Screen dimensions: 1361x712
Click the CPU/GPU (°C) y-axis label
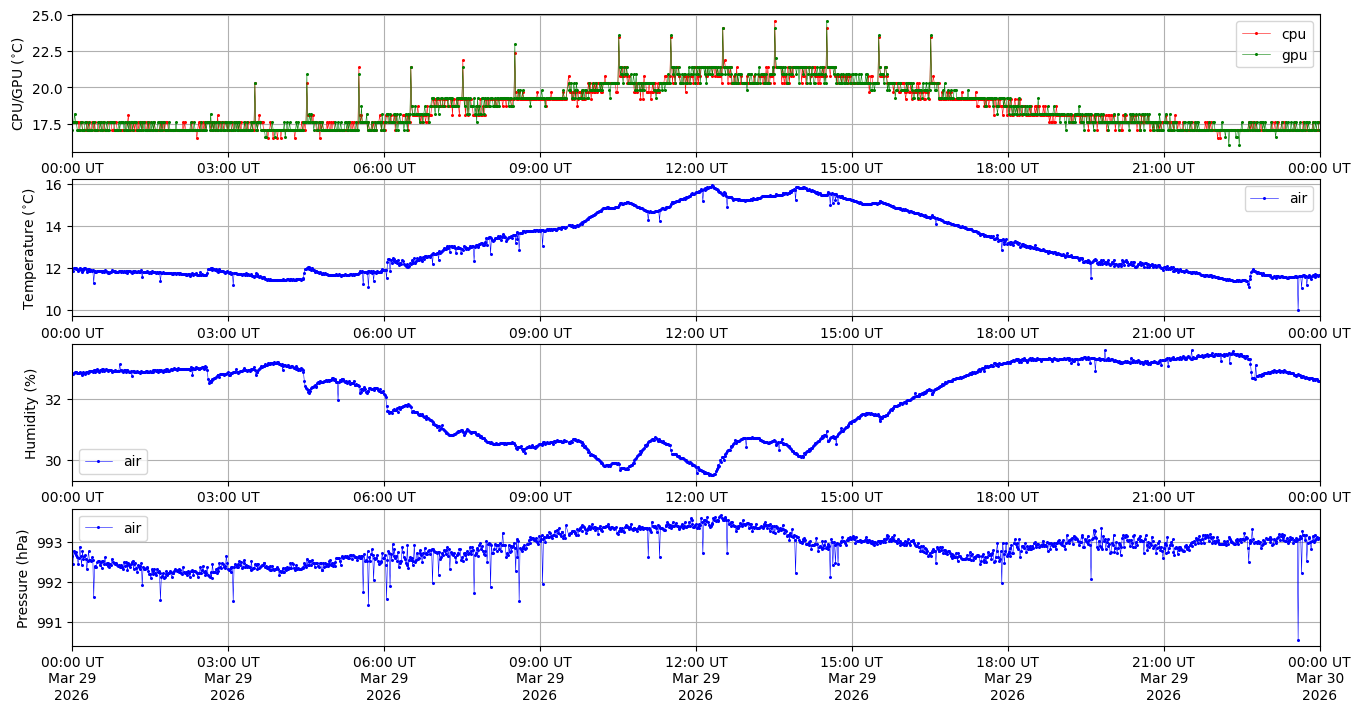(x=17, y=84)
